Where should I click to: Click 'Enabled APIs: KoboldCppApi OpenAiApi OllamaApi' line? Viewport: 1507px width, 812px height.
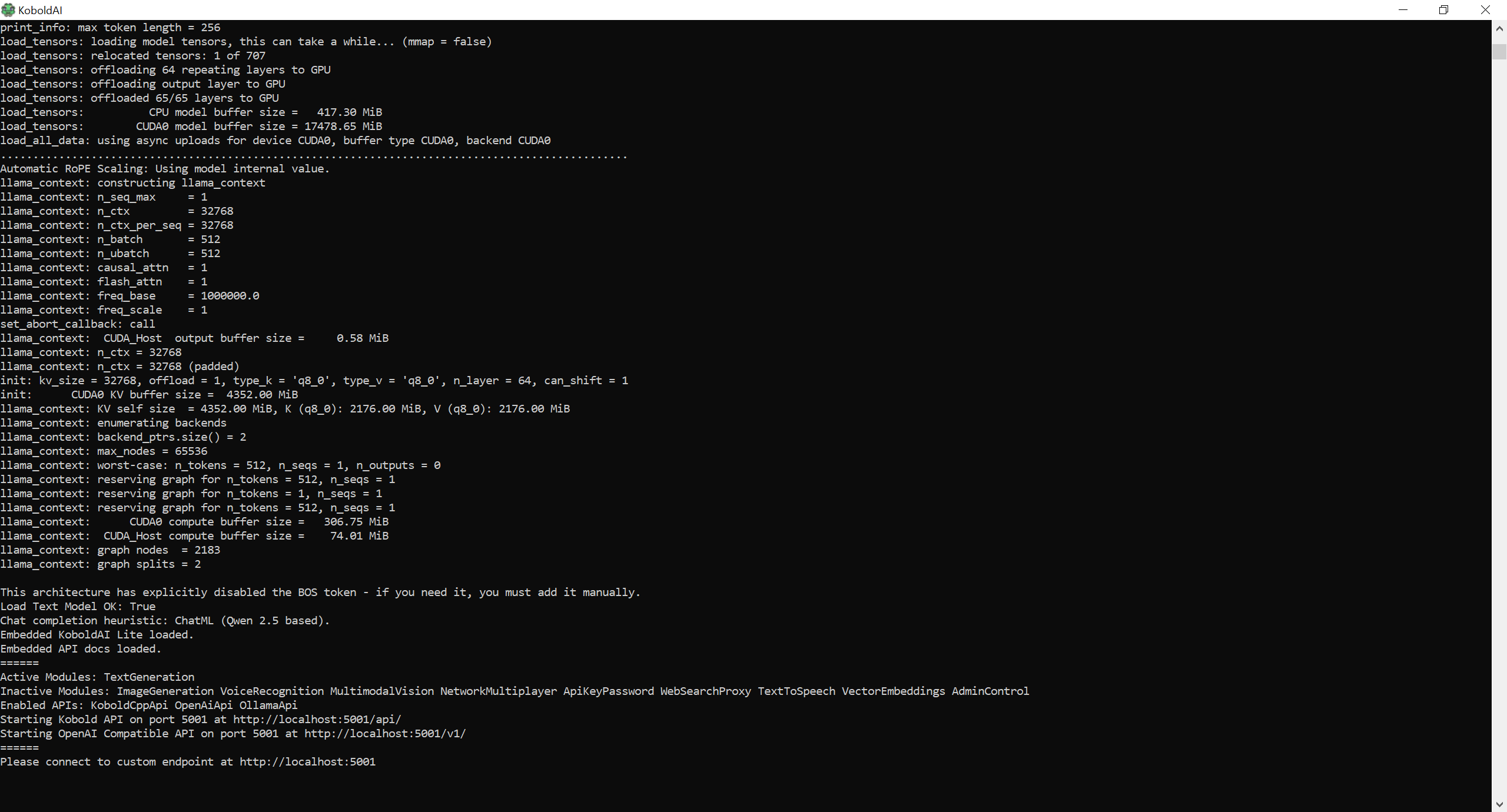[x=149, y=705]
